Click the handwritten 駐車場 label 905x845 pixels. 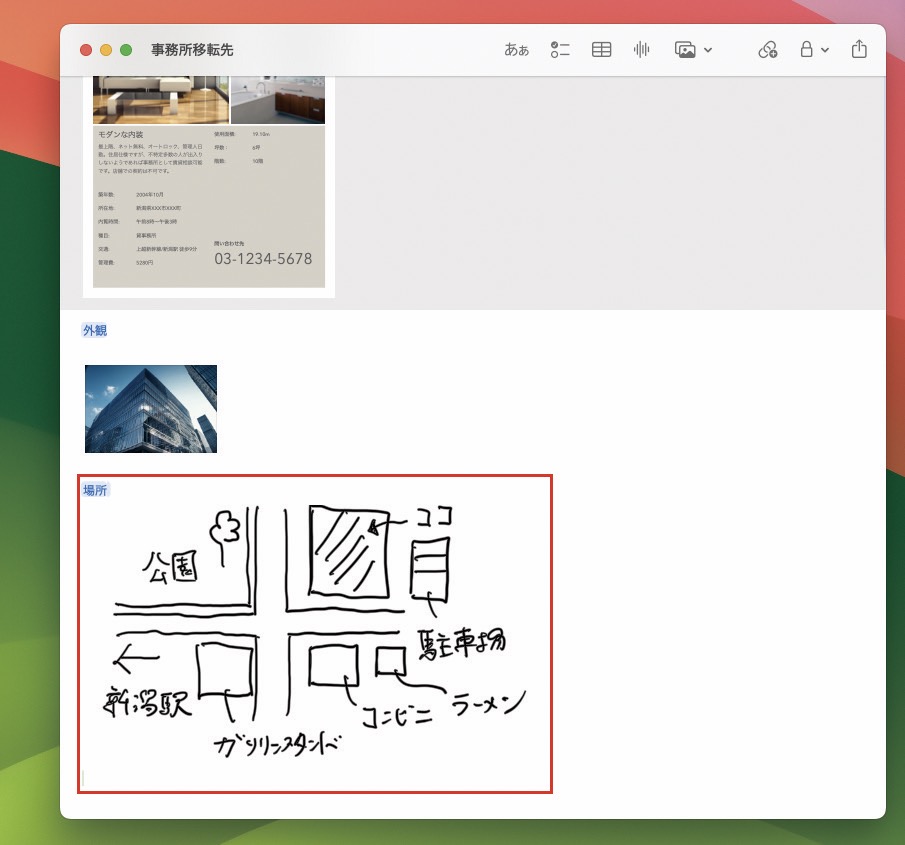click(462, 643)
